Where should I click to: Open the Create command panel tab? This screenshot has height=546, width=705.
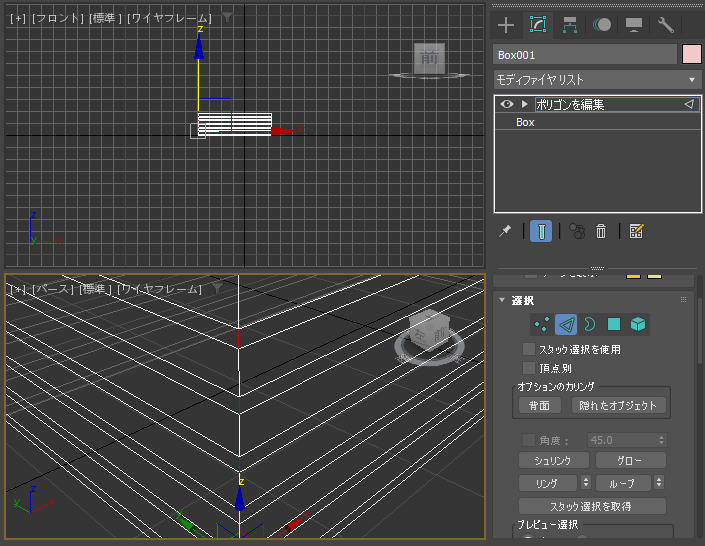point(506,25)
